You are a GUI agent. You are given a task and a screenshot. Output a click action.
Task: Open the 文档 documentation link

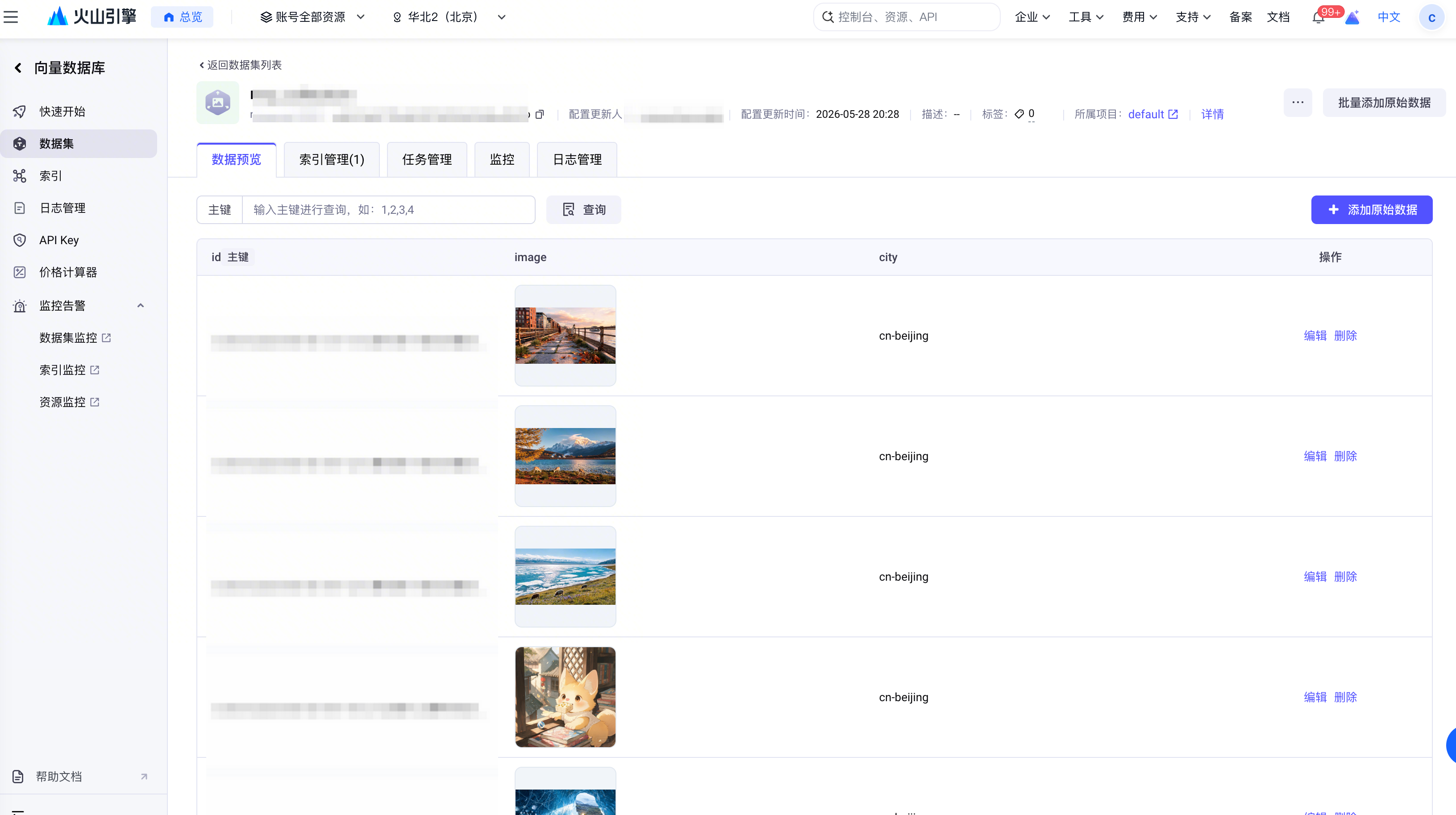(x=1278, y=17)
